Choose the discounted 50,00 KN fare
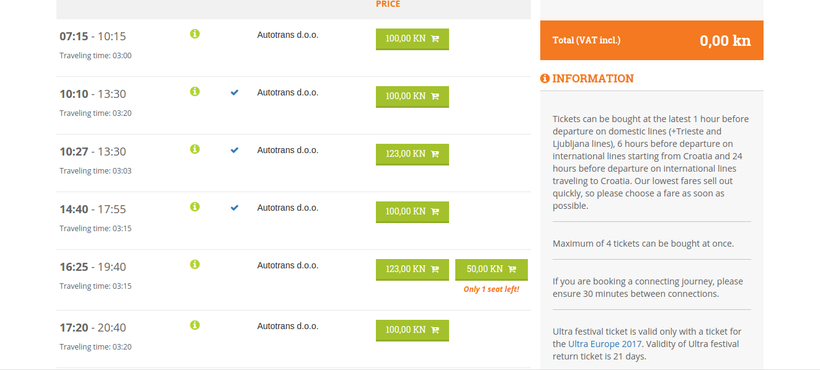The width and height of the screenshot is (820, 370). 491,270
